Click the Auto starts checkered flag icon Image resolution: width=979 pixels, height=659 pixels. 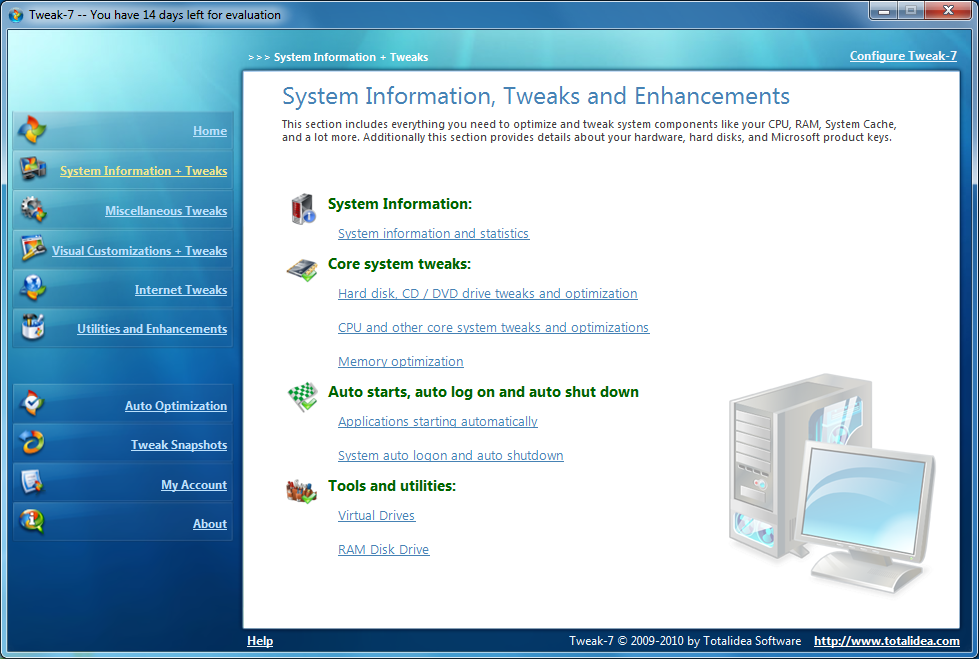302,397
